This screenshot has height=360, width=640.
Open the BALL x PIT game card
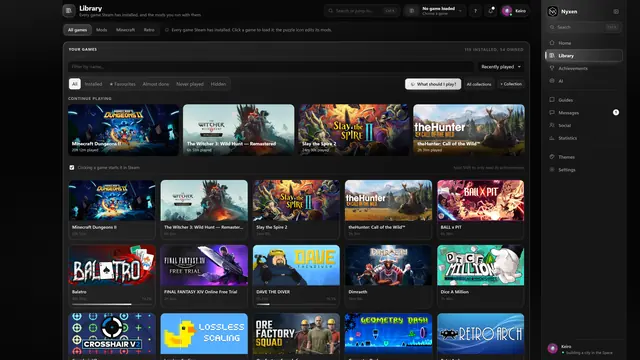coord(480,209)
